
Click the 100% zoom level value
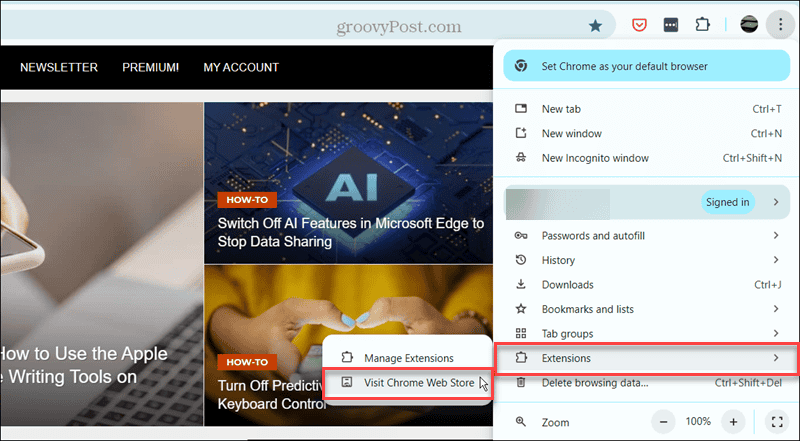pos(698,422)
